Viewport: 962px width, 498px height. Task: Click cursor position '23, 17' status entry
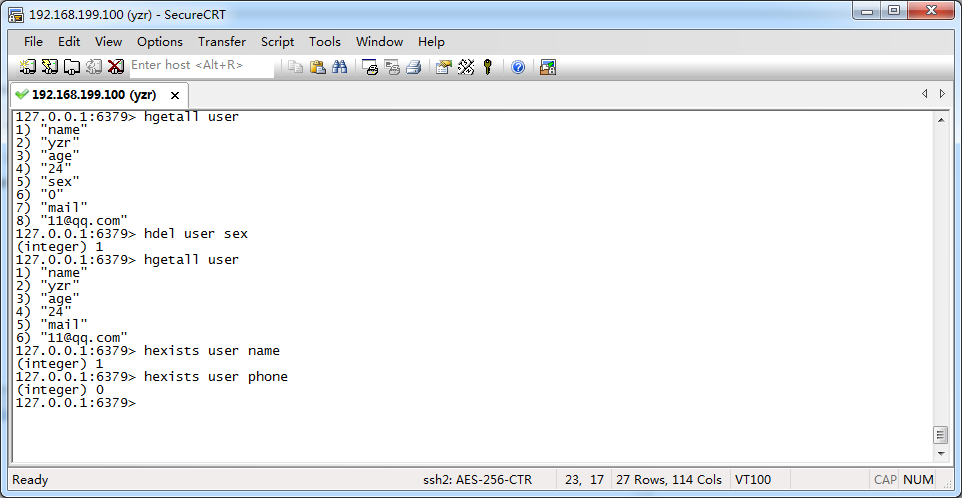(584, 480)
